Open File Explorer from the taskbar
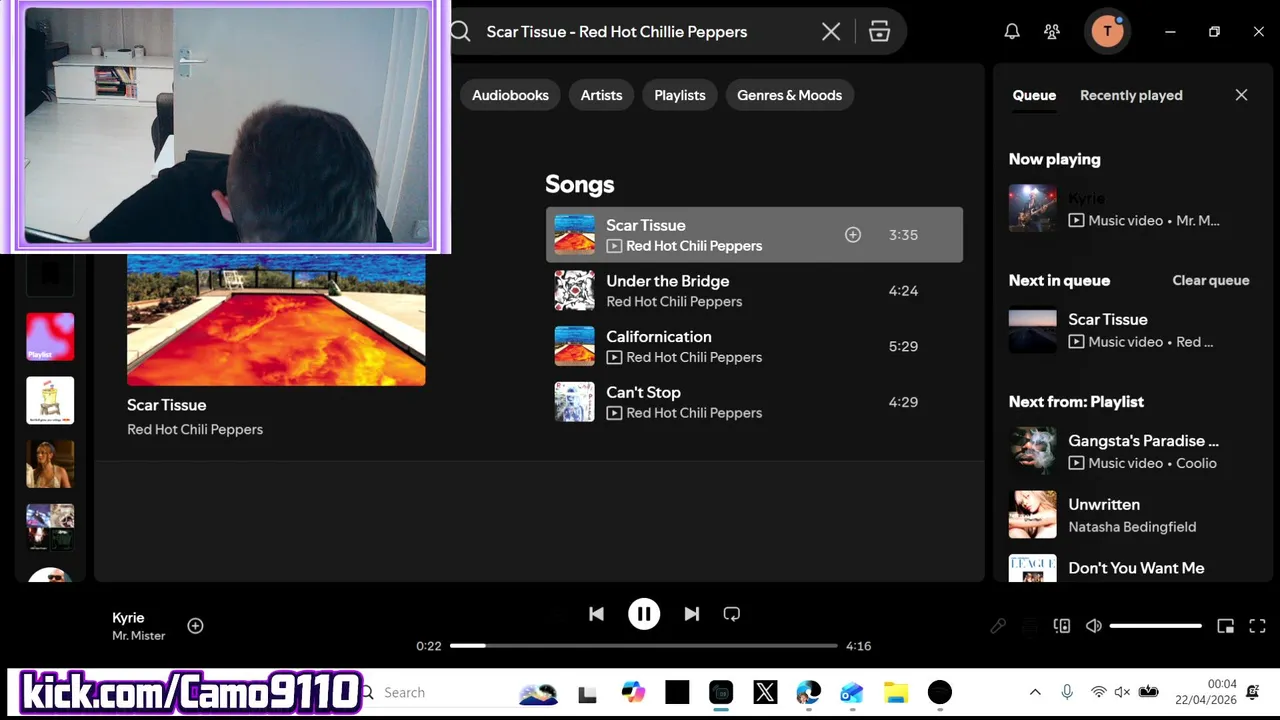 coord(896,692)
